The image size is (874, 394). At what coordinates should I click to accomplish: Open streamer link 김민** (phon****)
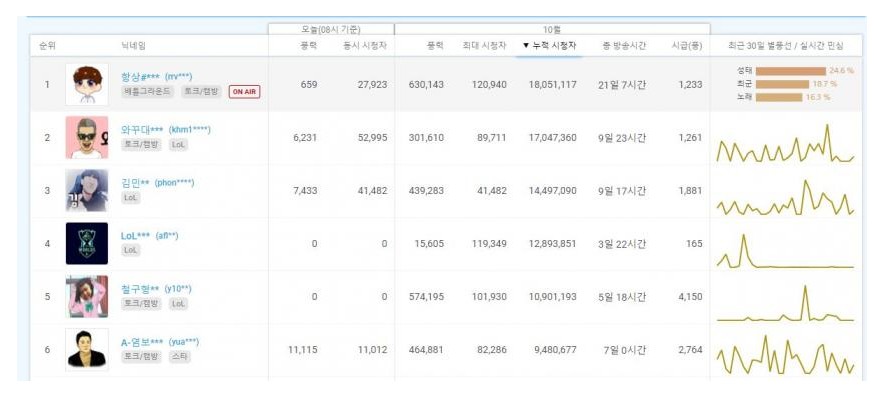pos(158,183)
